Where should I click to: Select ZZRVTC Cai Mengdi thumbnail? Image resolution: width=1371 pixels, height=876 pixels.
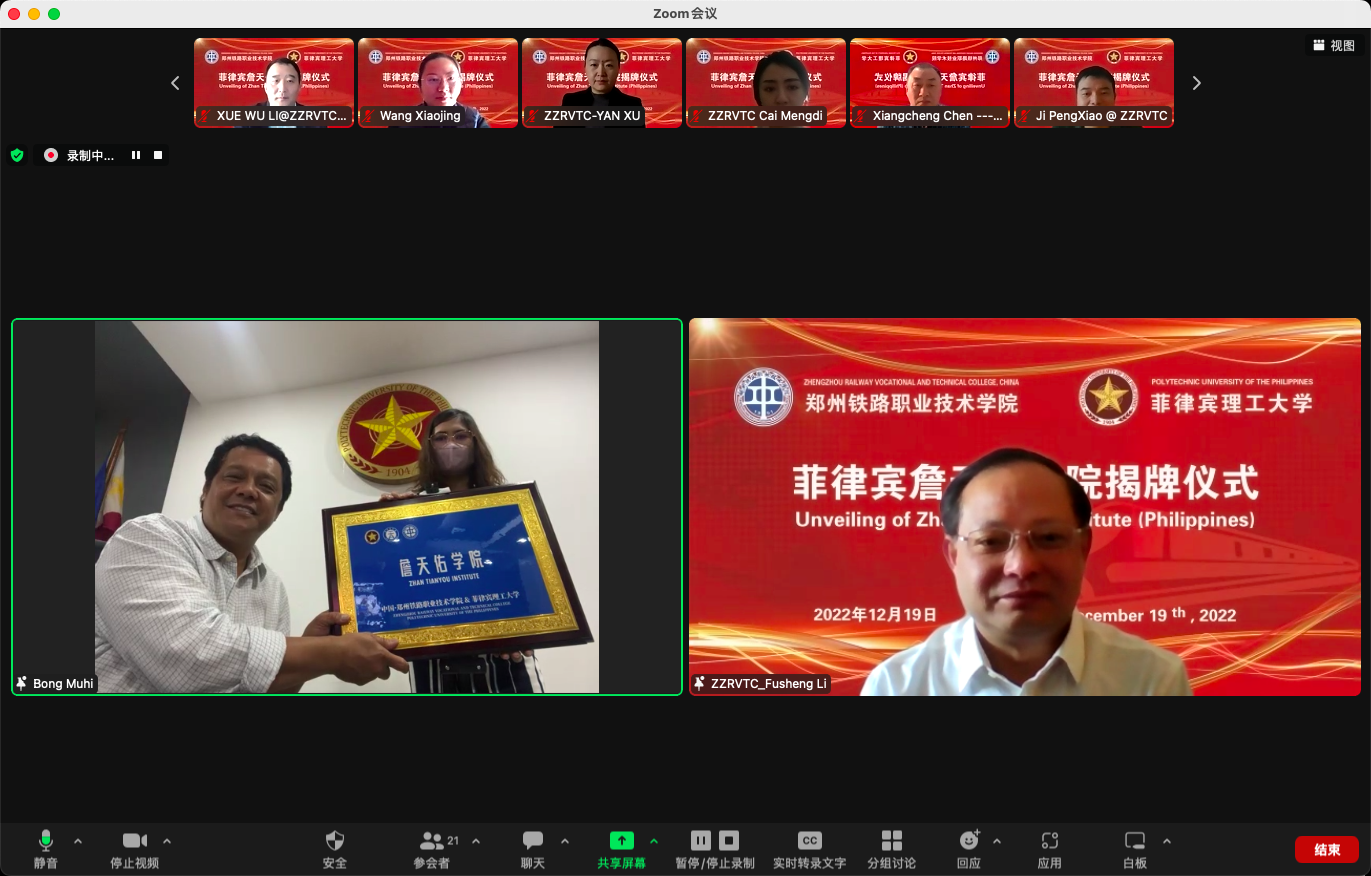[766, 83]
